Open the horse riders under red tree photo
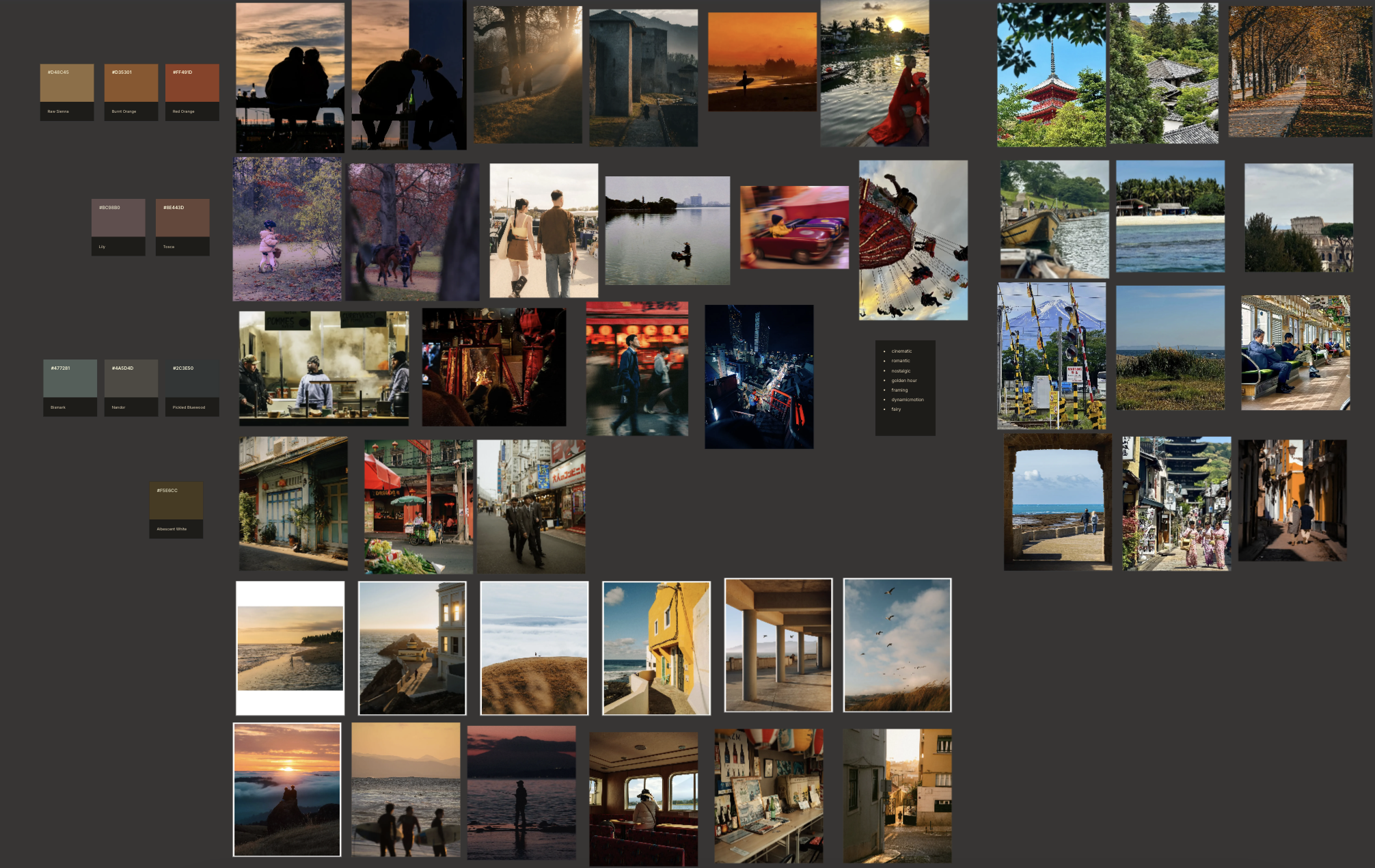The width and height of the screenshot is (1375, 868). coord(413,232)
